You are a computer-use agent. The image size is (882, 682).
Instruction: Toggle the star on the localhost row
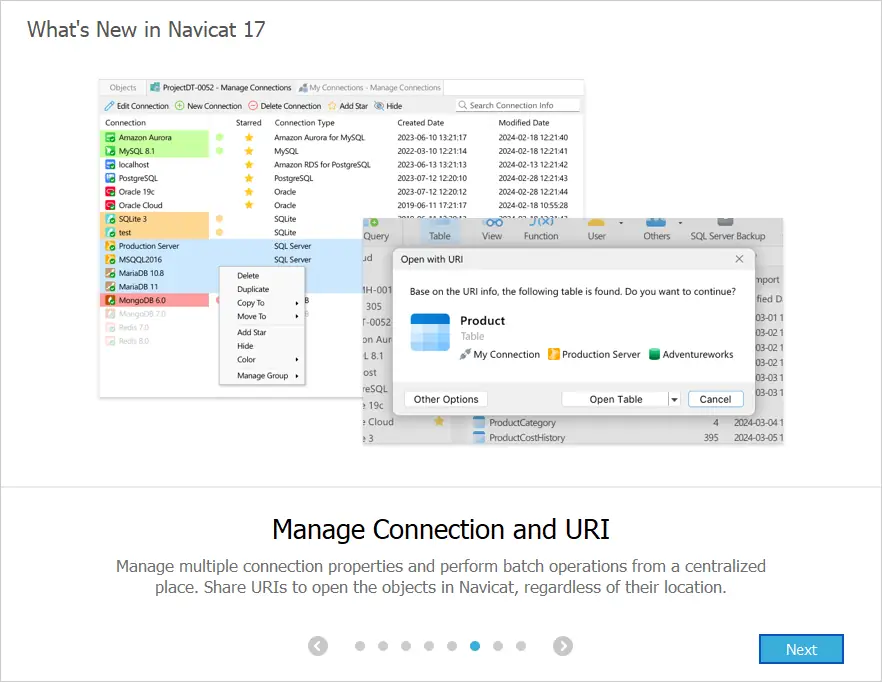click(249, 164)
